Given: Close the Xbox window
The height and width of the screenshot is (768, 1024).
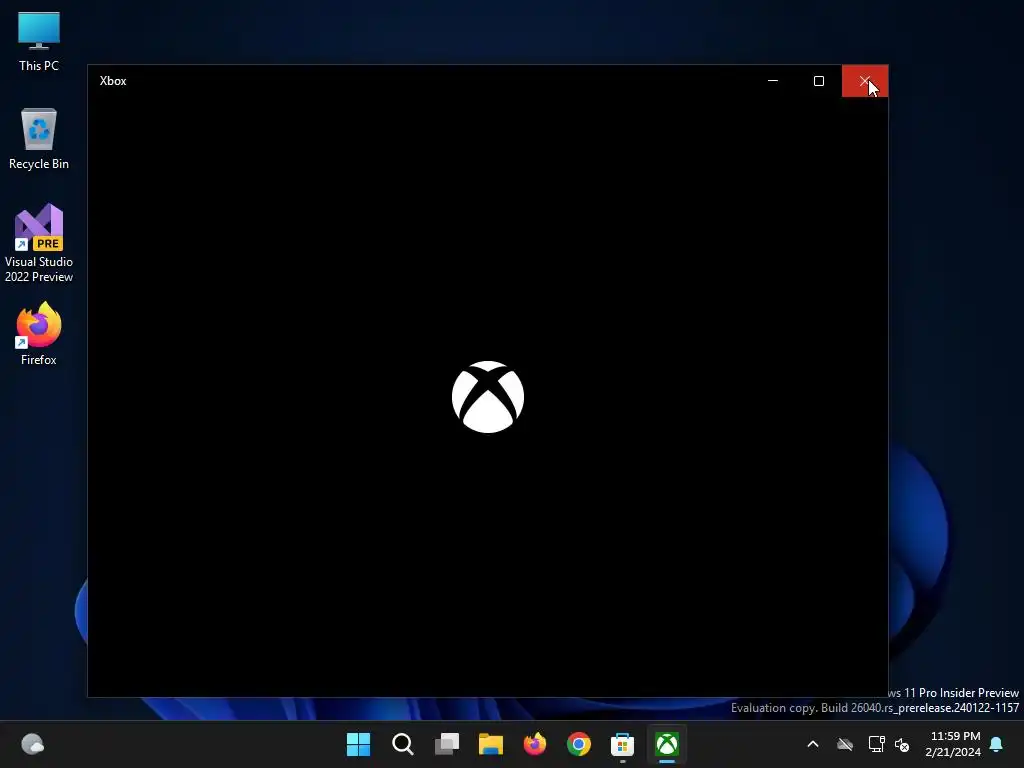Looking at the screenshot, I should click(865, 81).
